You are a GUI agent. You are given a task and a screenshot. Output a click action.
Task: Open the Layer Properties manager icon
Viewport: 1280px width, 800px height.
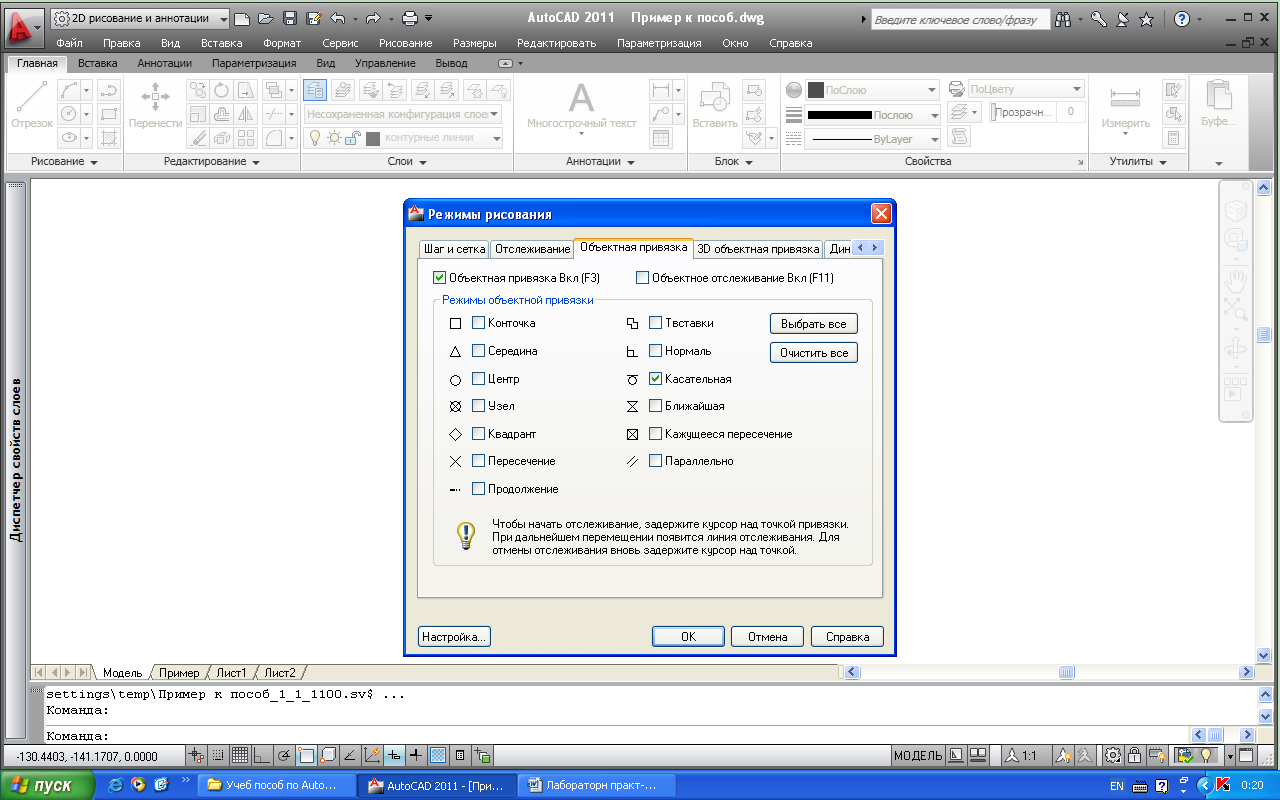(x=315, y=90)
